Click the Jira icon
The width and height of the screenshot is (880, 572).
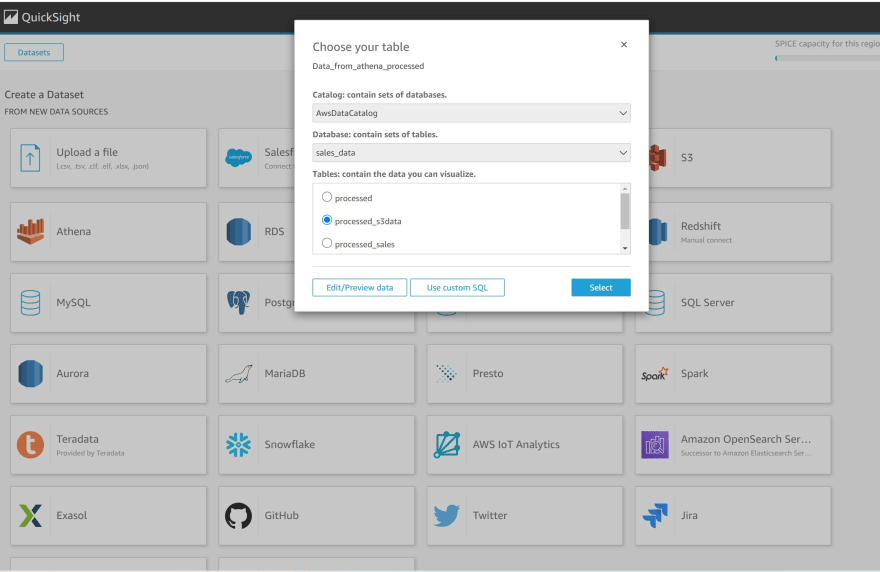click(655, 515)
